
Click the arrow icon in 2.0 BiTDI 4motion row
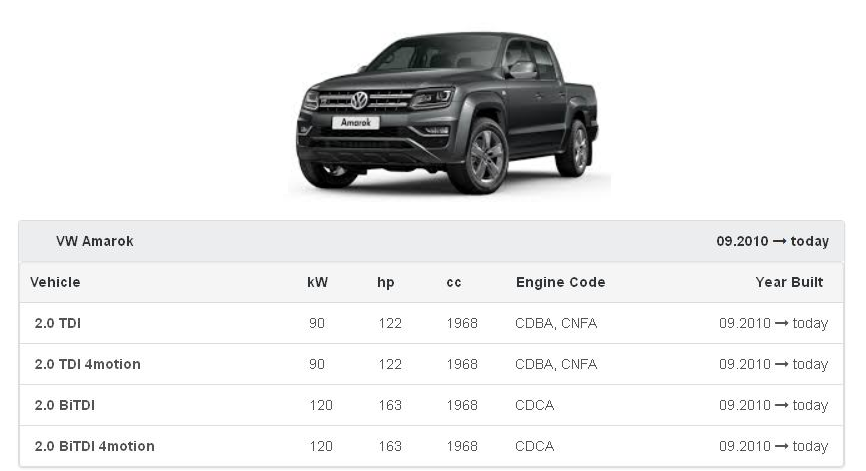pyautogui.click(x=781, y=446)
